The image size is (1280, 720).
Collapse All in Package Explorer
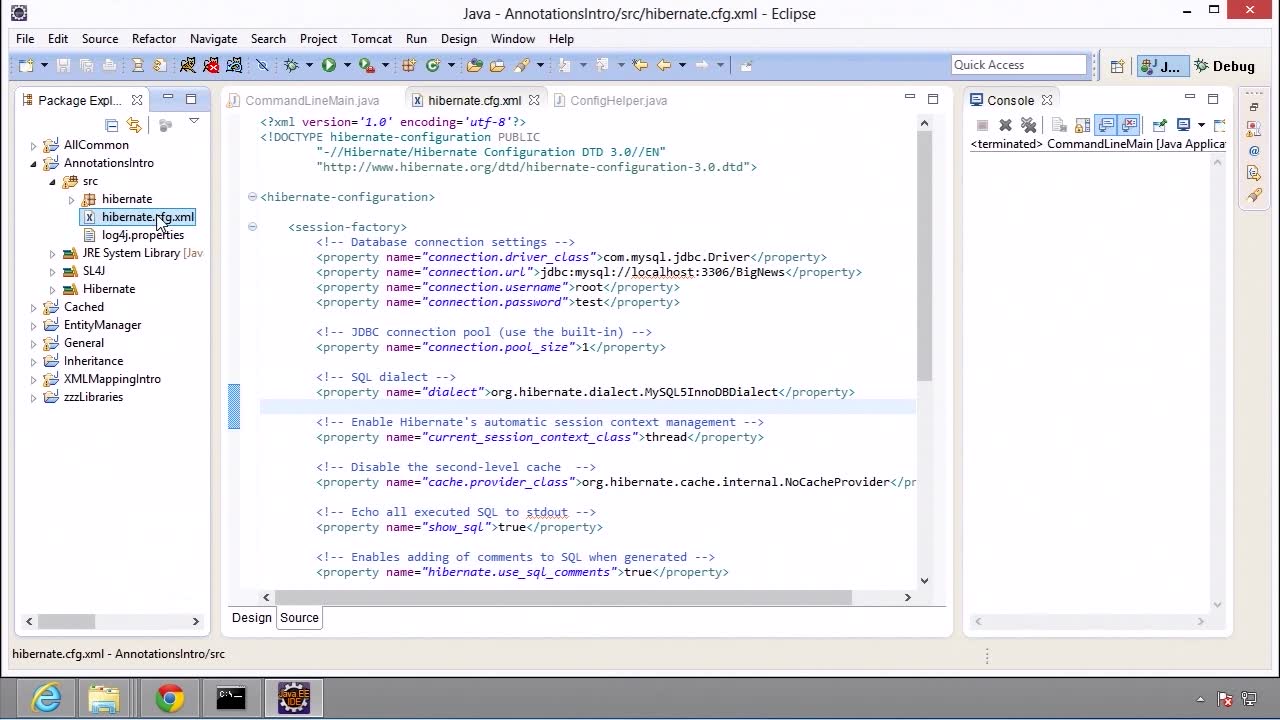[112, 125]
